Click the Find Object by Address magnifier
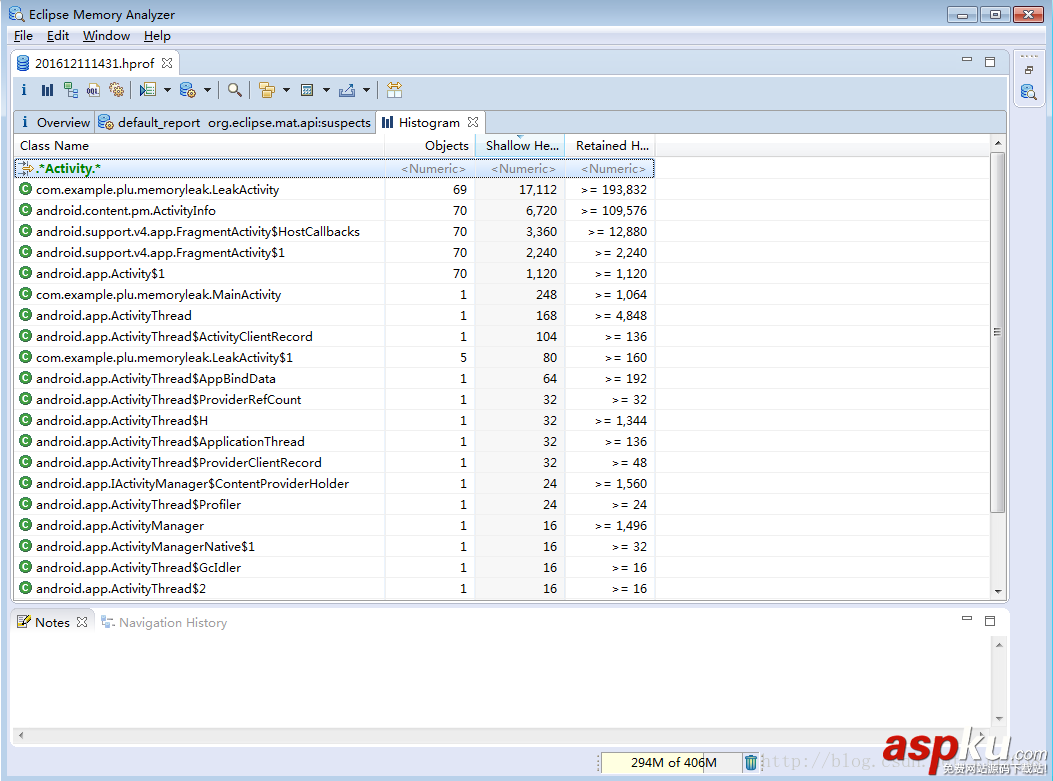 click(234, 90)
